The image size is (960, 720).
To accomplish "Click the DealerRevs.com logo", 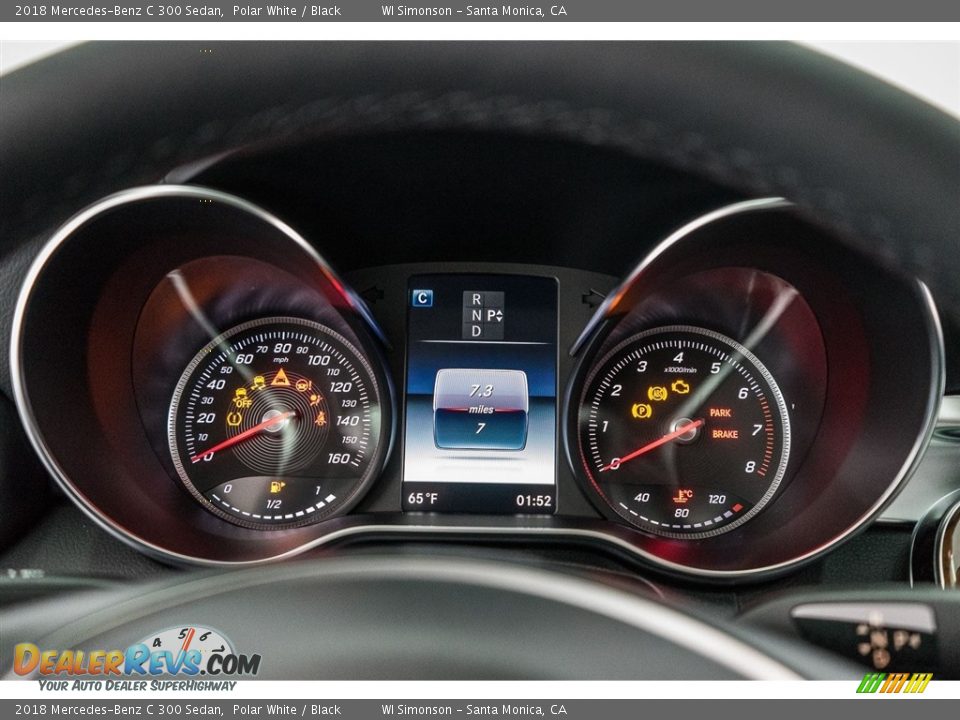I will [137, 660].
